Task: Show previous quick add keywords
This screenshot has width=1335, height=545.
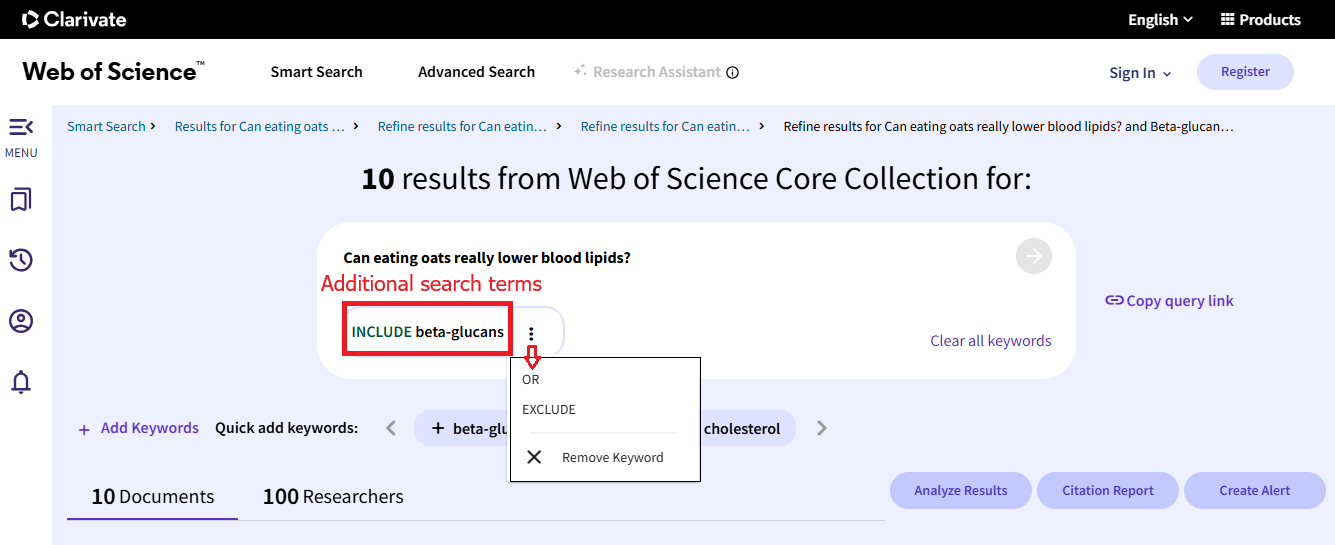Action: (x=391, y=428)
